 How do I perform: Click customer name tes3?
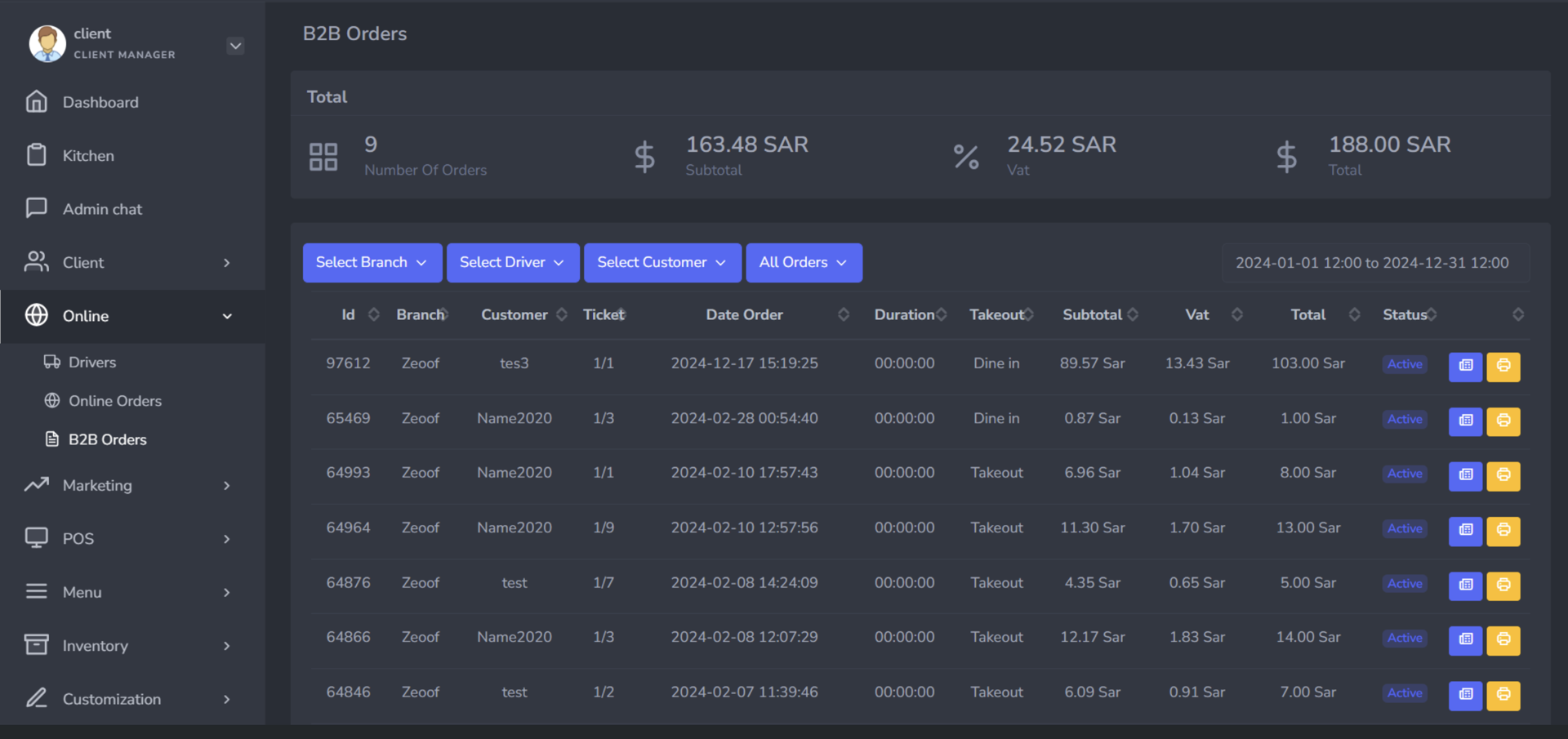(x=514, y=363)
